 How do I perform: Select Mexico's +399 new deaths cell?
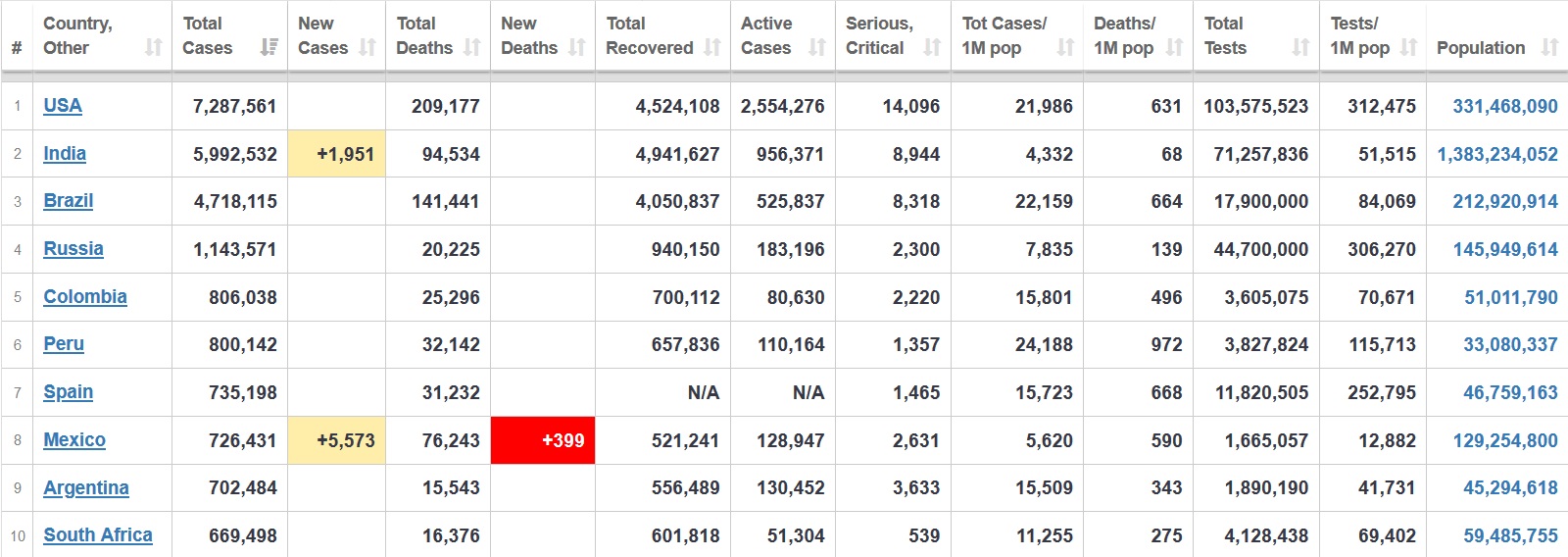543,440
